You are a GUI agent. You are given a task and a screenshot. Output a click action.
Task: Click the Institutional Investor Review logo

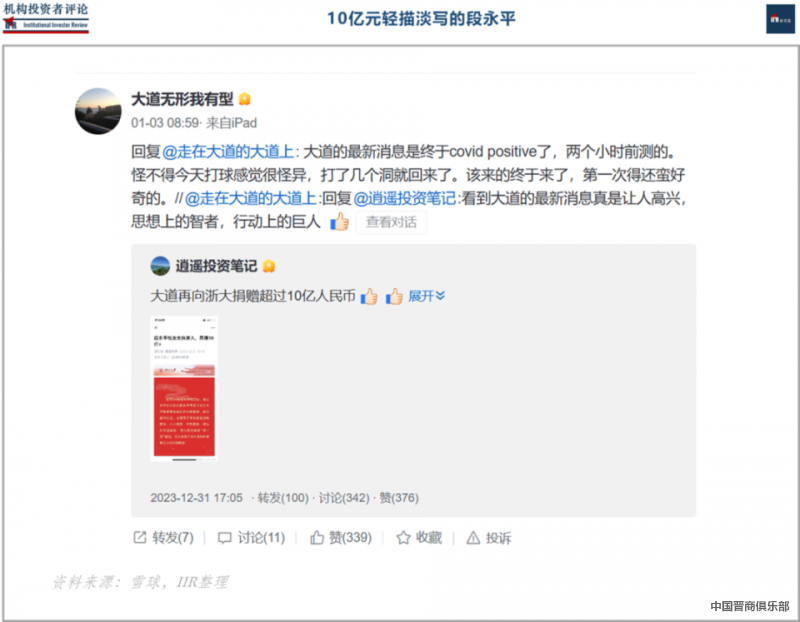46,18
